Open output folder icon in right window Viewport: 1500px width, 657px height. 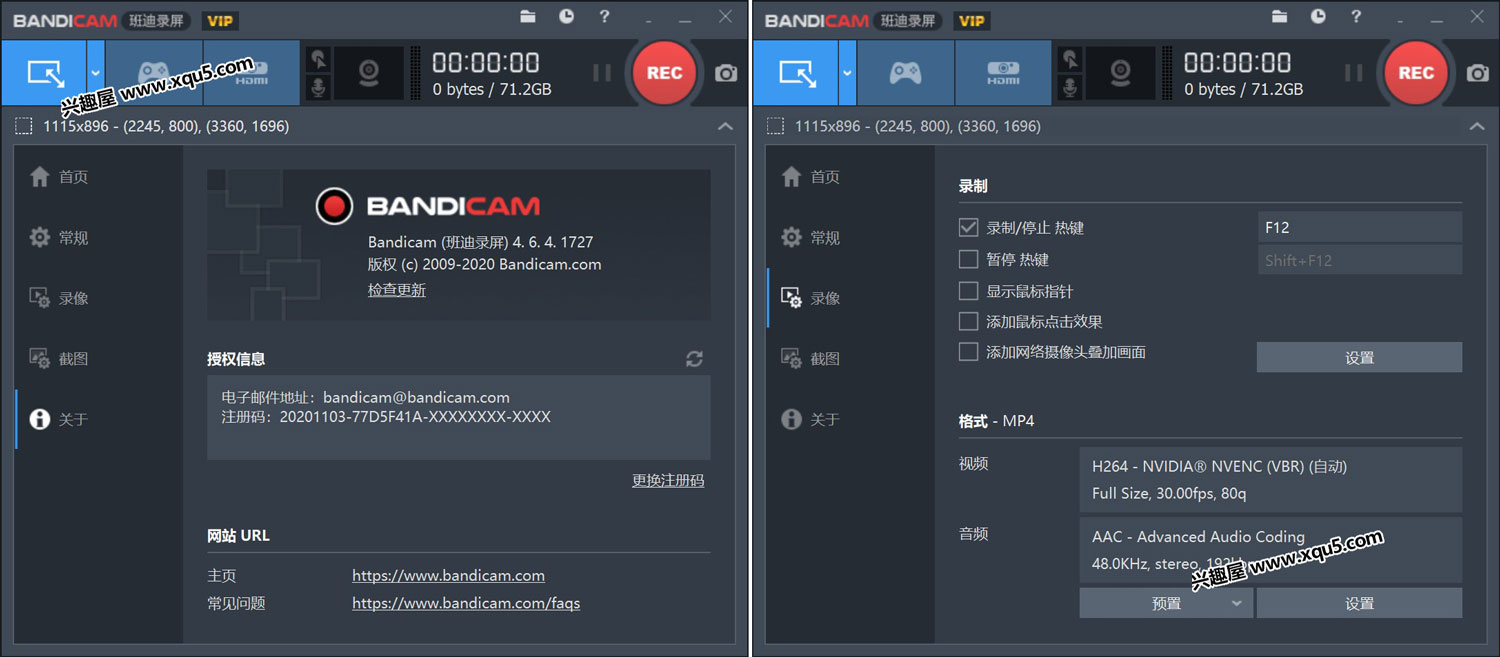[1280, 16]
